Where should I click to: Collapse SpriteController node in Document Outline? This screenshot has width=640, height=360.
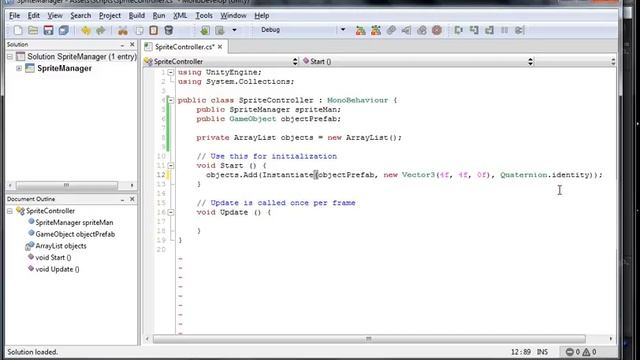[x=10, y=211]
